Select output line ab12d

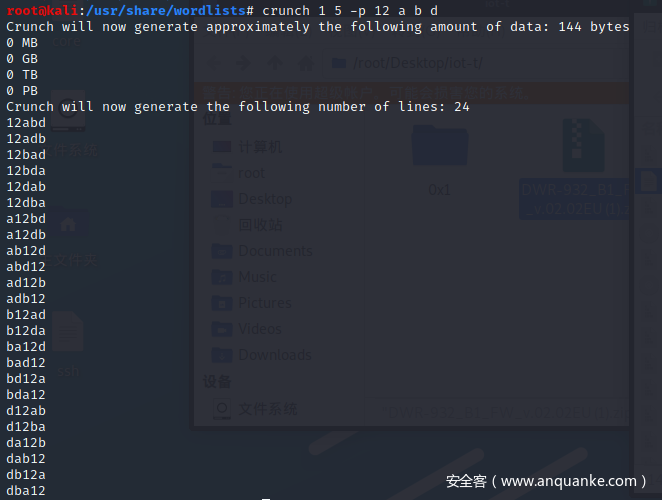coord(26,251)
